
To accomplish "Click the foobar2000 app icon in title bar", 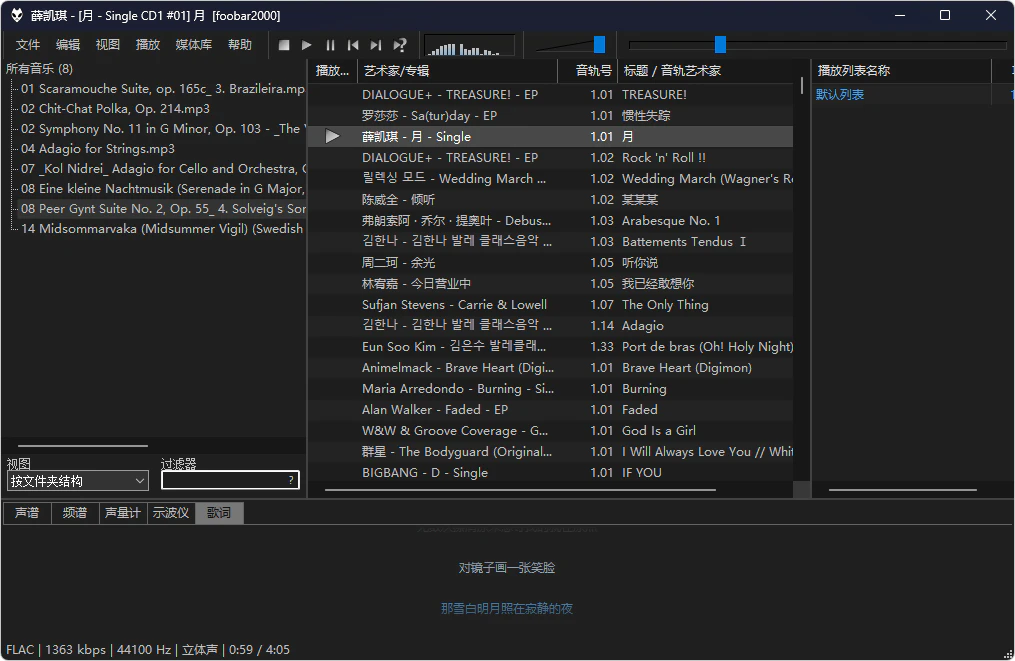I will (17, 15).
